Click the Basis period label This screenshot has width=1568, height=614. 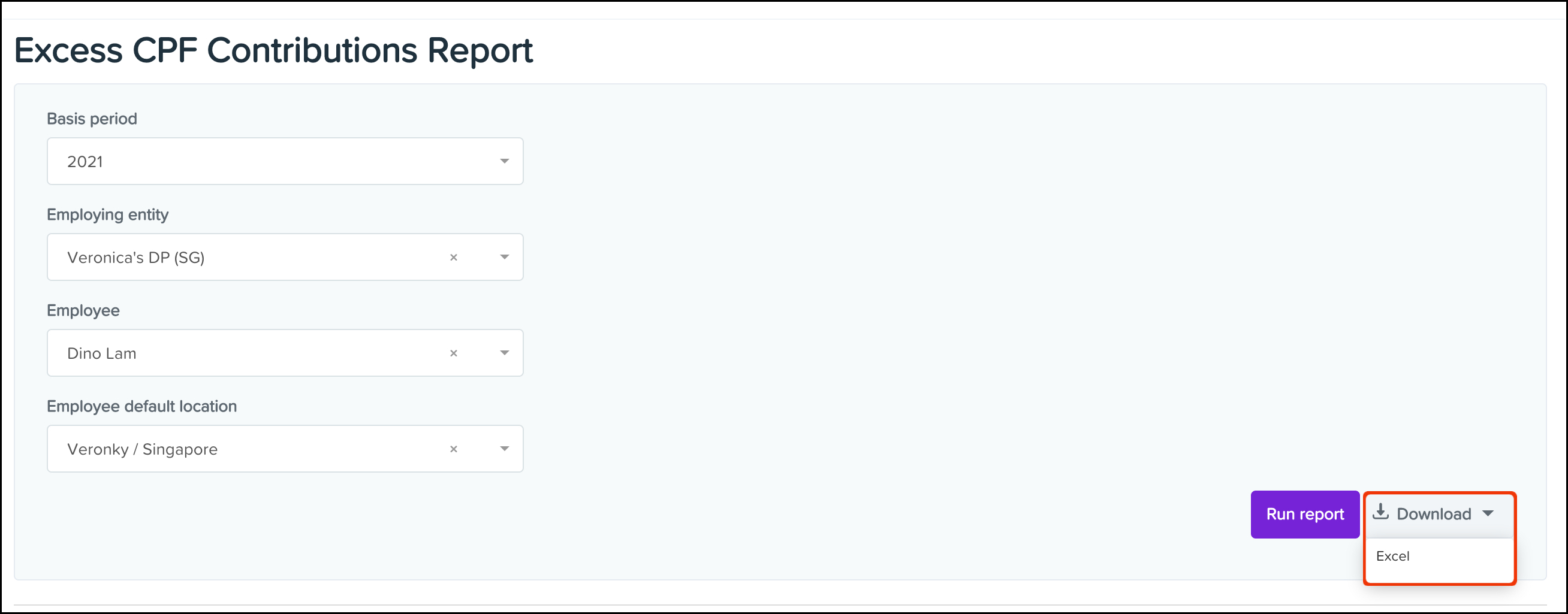(92, 119)
